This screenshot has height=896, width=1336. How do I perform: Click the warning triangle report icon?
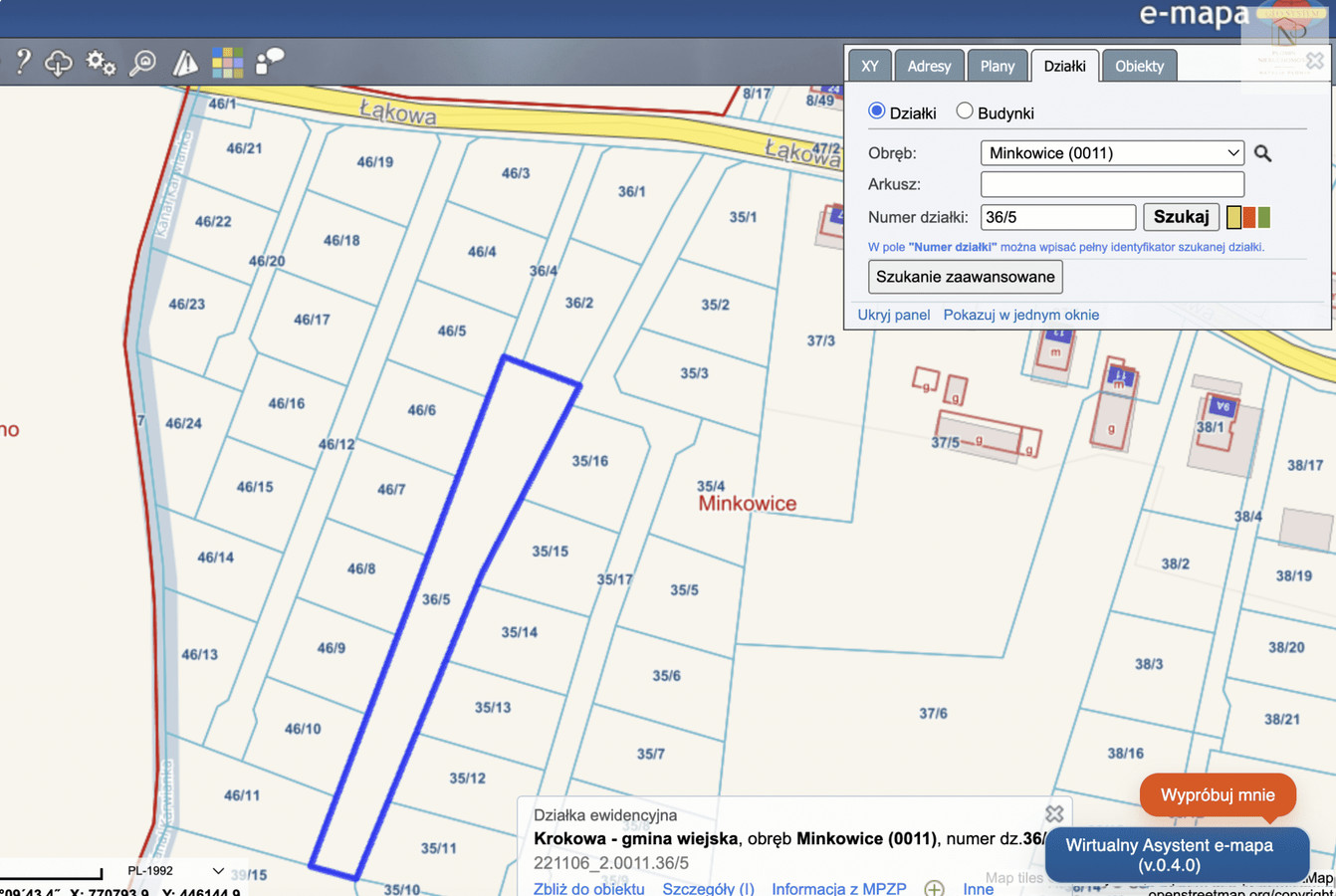(185, 63)
